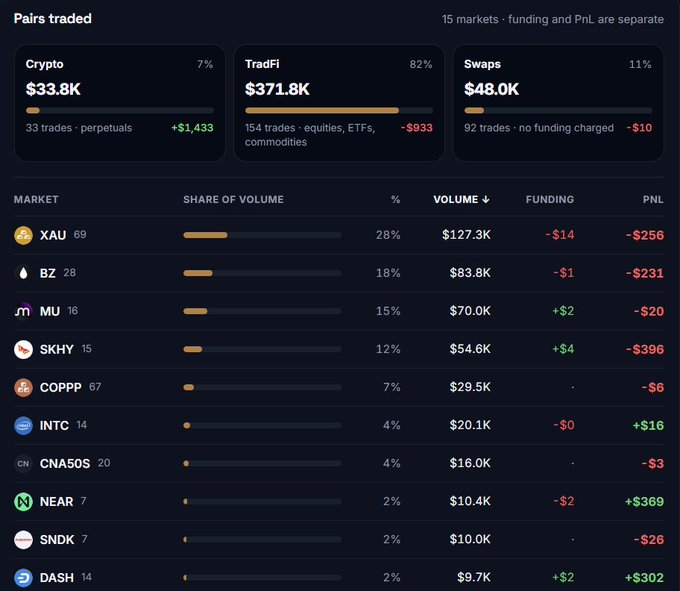Select the BZ market name

(x=48, y=273)
